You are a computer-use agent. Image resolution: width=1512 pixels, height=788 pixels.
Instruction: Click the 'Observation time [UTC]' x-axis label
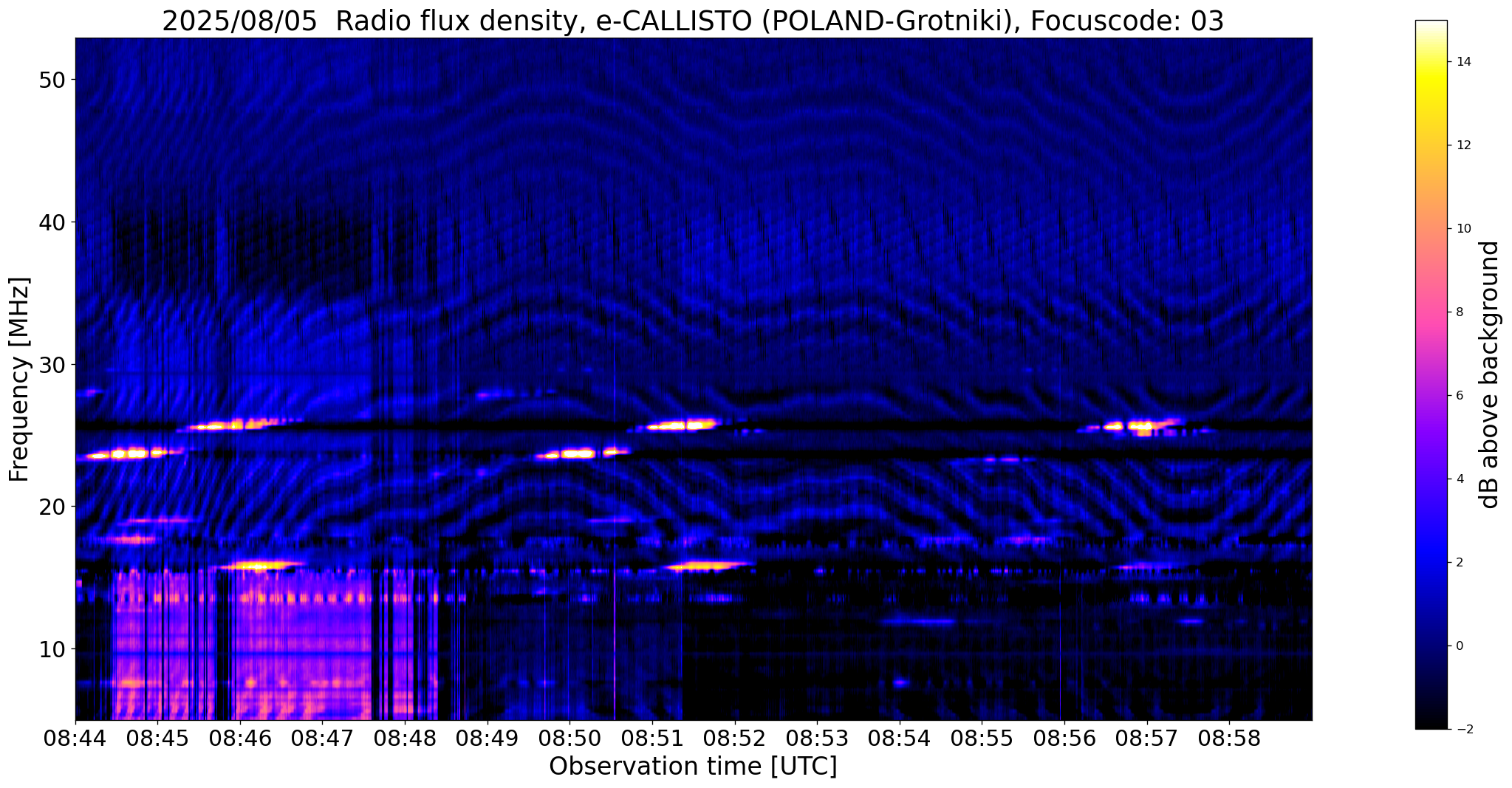point(693,767)
